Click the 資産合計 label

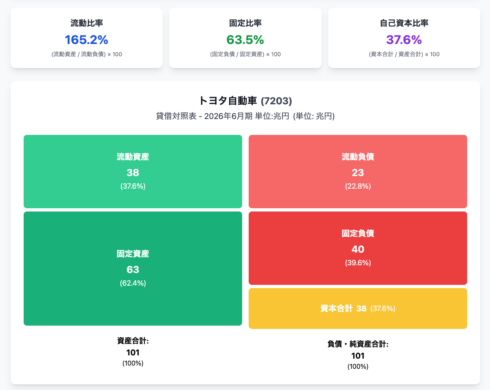pyautogui.click(x=133, y=341)
